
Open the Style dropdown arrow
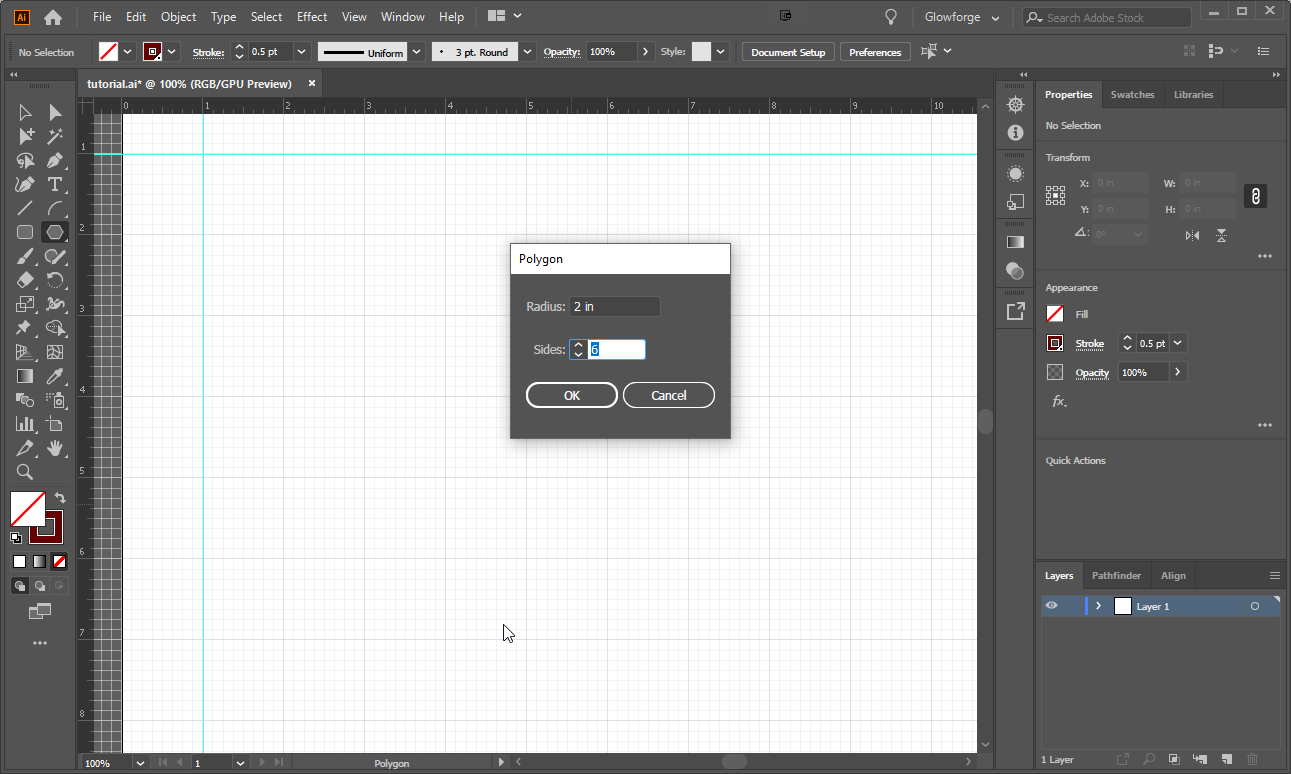[x=720, y=52]
